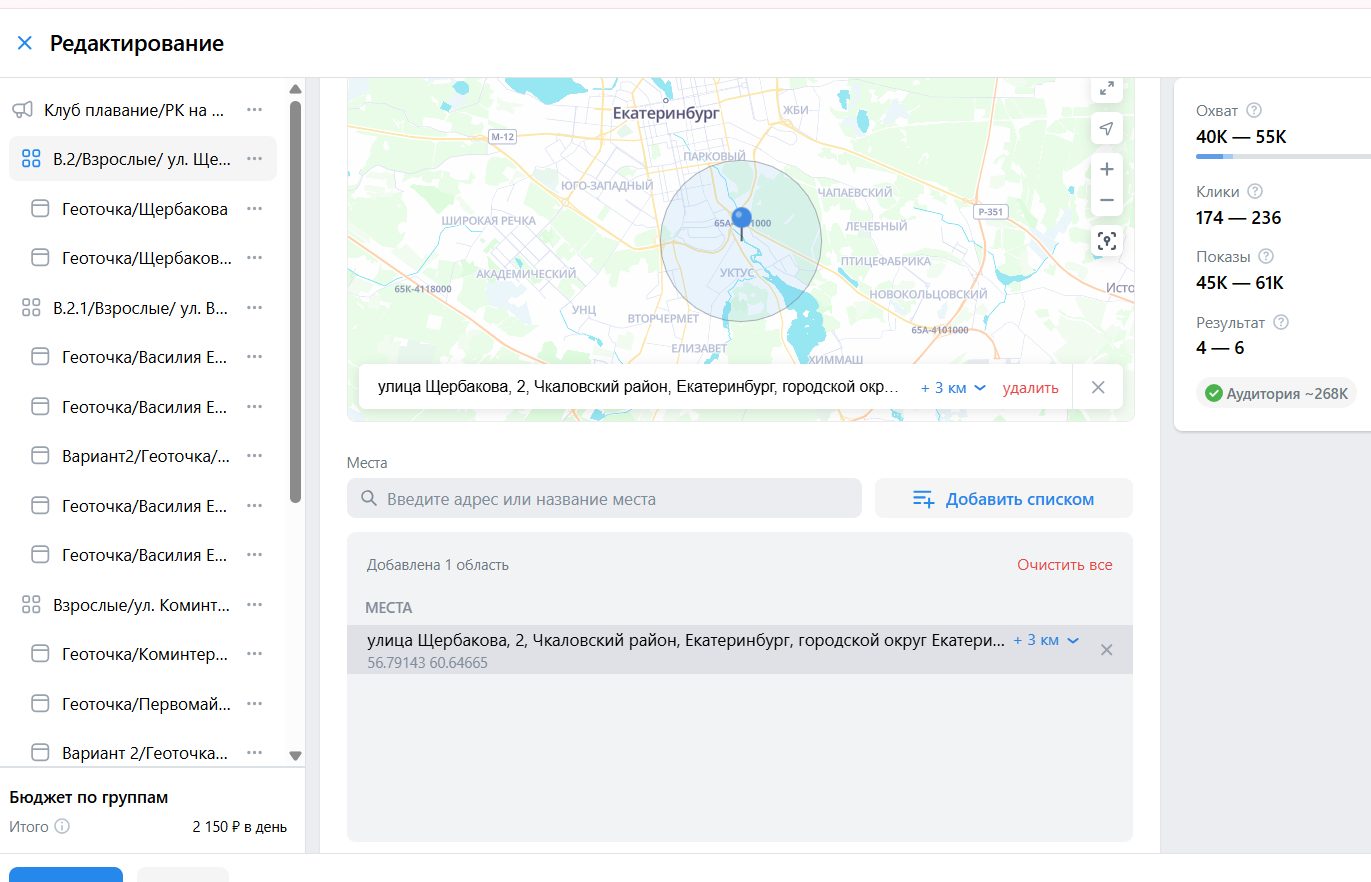Show help tooltip for Показы

[1266, 256]
